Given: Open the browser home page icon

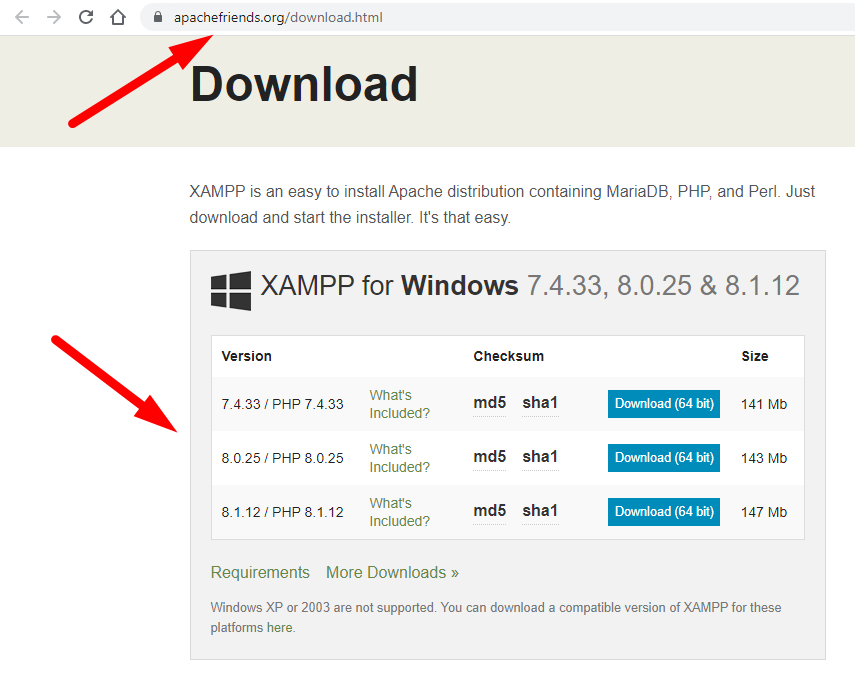Looking at the screenshot, I should click(117, 16).
